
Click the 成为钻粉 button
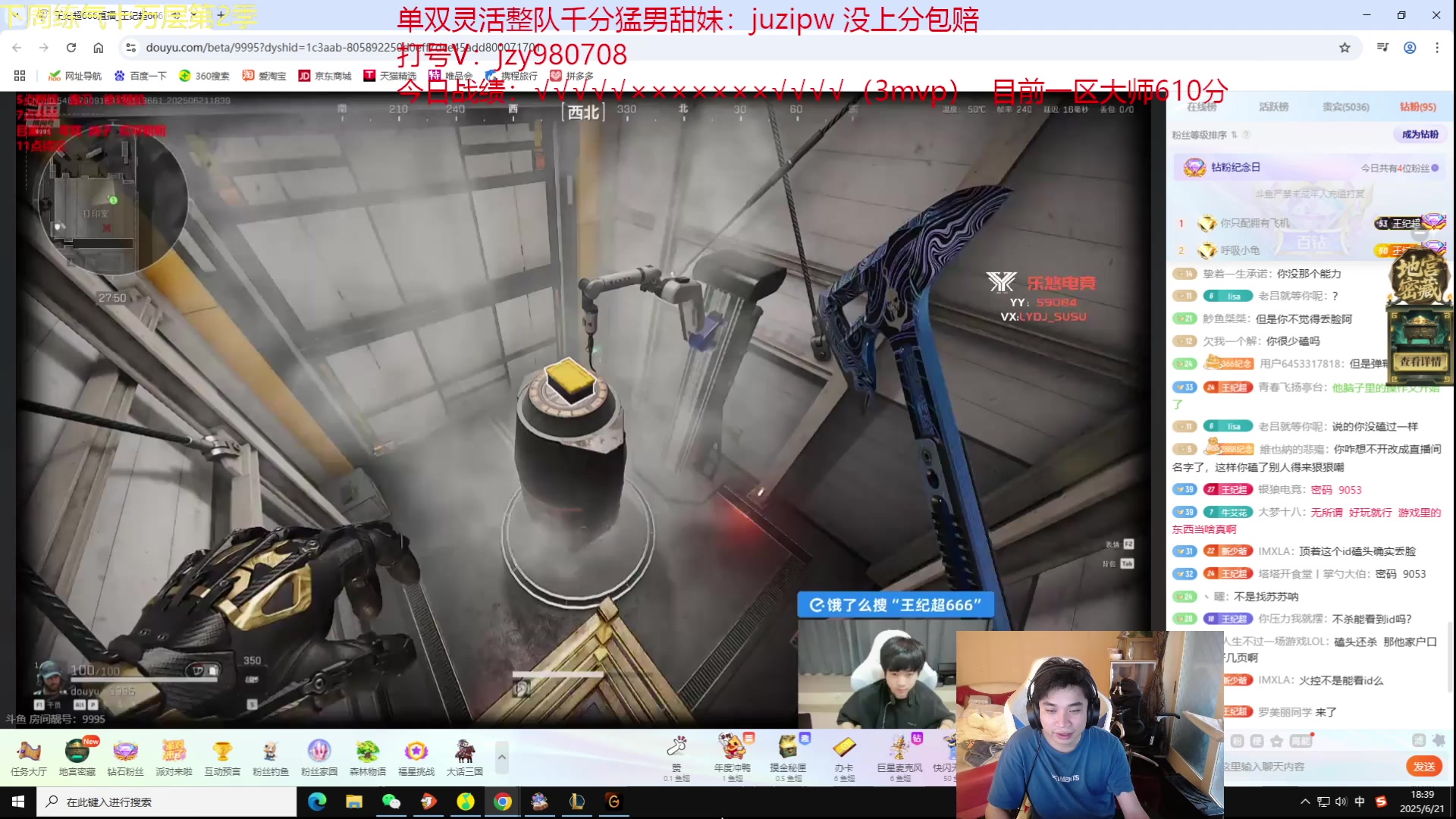point(1420,134)
